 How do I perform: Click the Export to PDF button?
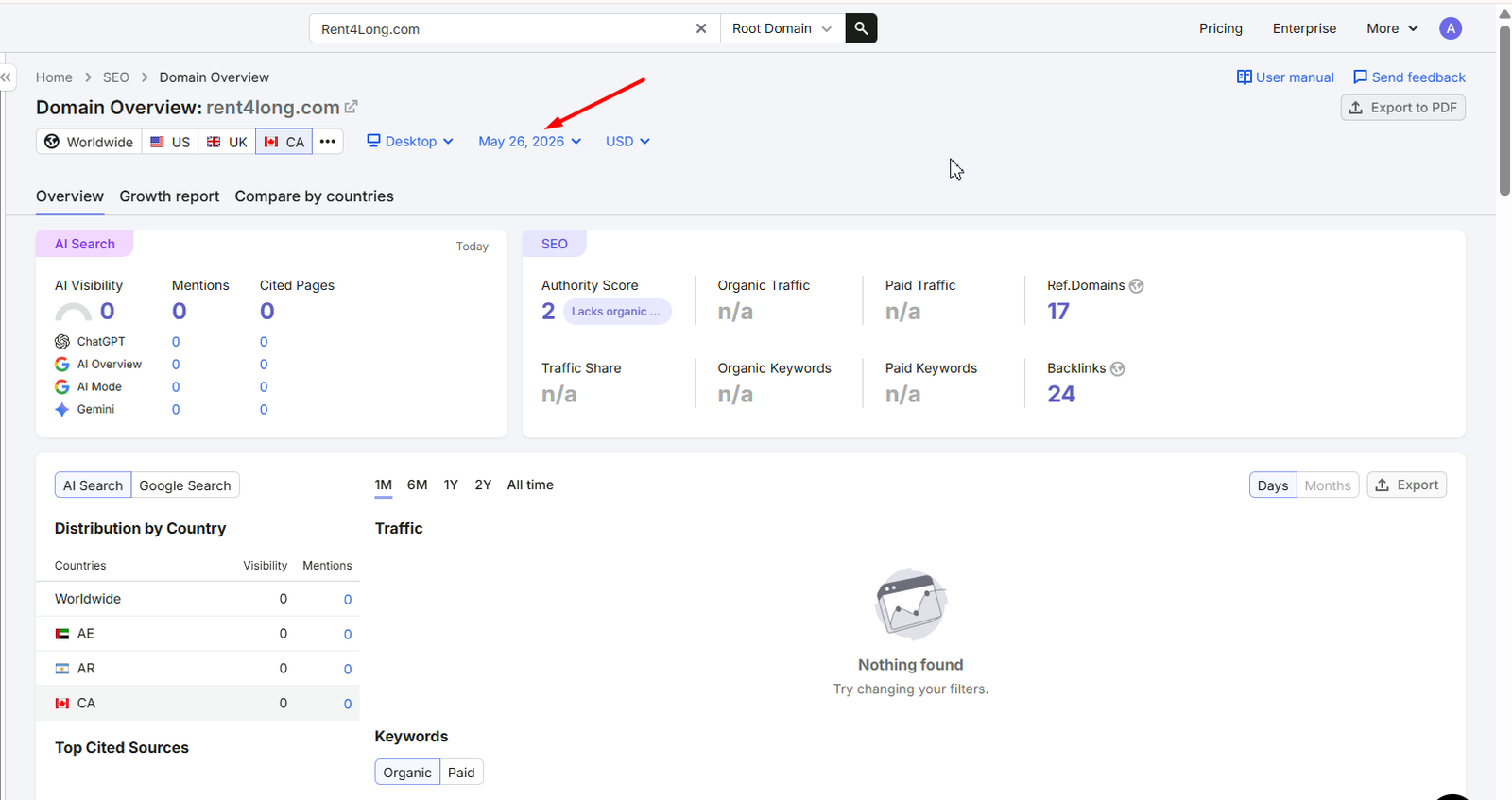[1403, 108]
